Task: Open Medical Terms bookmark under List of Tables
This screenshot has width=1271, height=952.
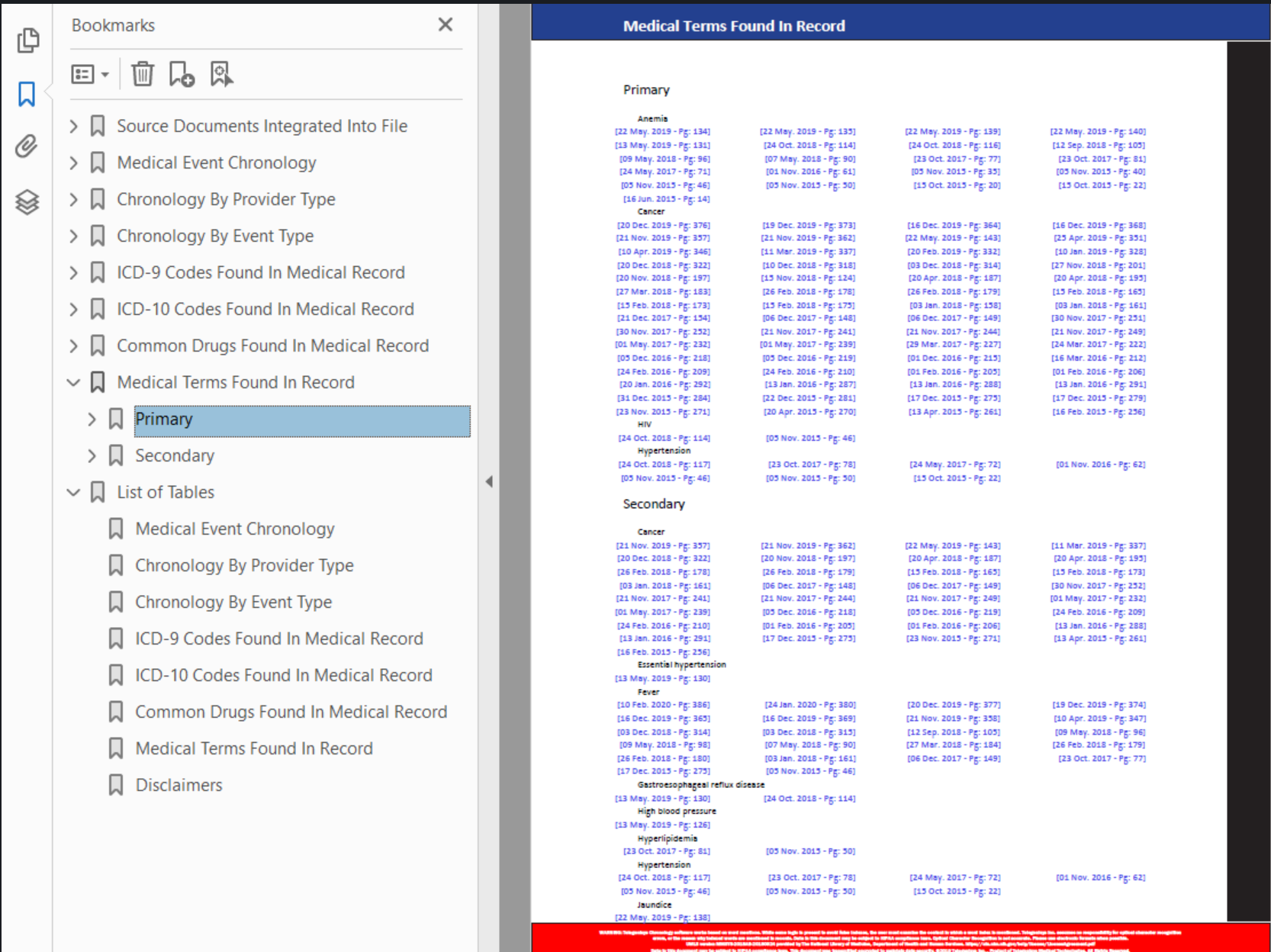Action: pyautogui.click(x=254, y=748)
